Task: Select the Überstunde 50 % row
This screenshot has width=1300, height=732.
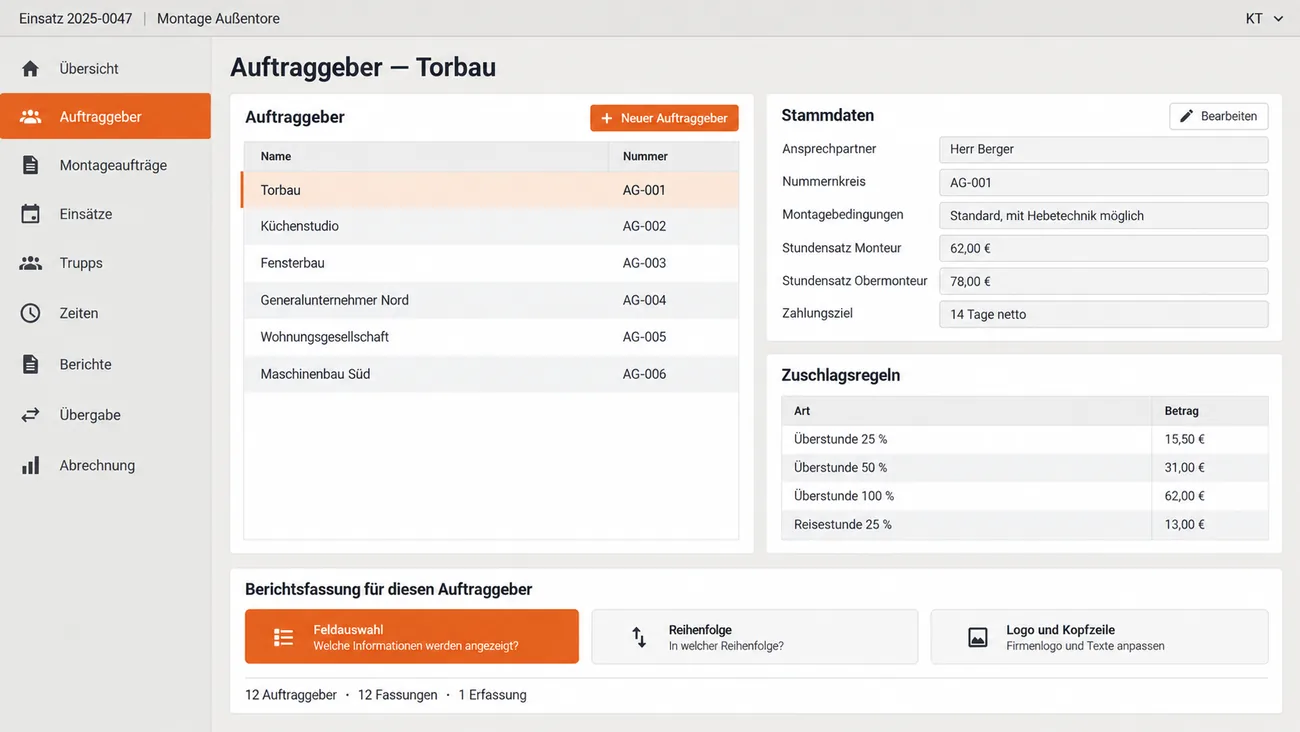Action: pos(1025,467)
